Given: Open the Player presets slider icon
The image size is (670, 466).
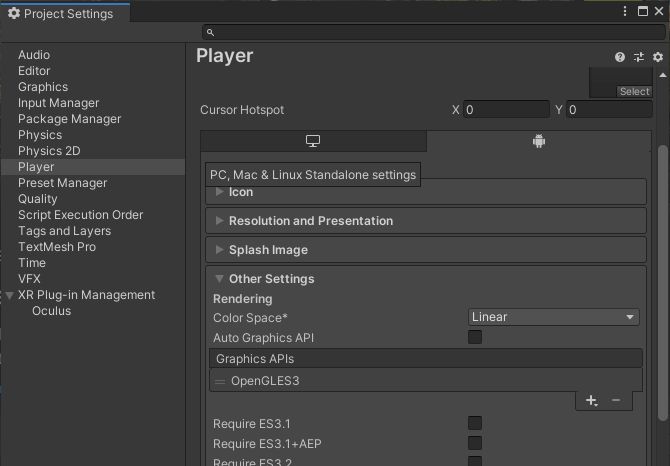Looking at the screenshot, I should pyautogui.click(x=639, y=57).
